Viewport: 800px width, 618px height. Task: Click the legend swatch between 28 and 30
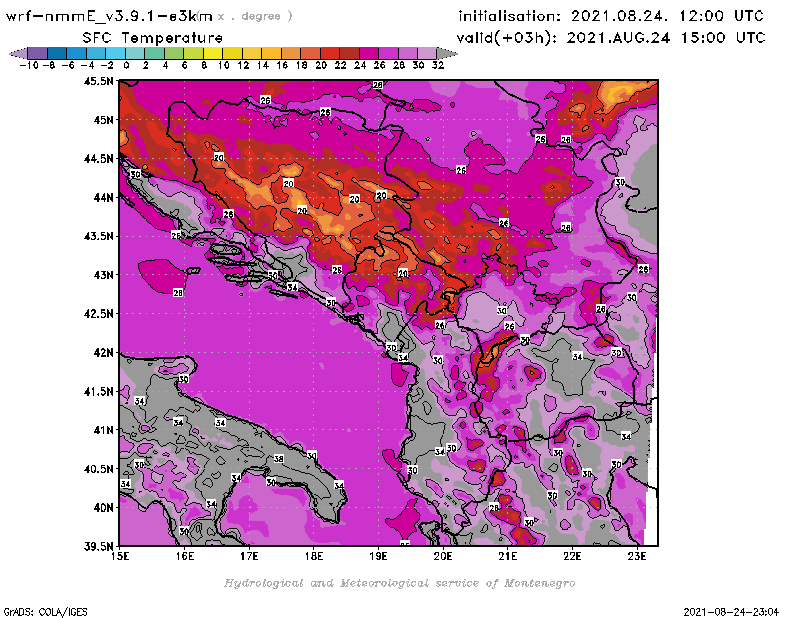pos(408,53)
